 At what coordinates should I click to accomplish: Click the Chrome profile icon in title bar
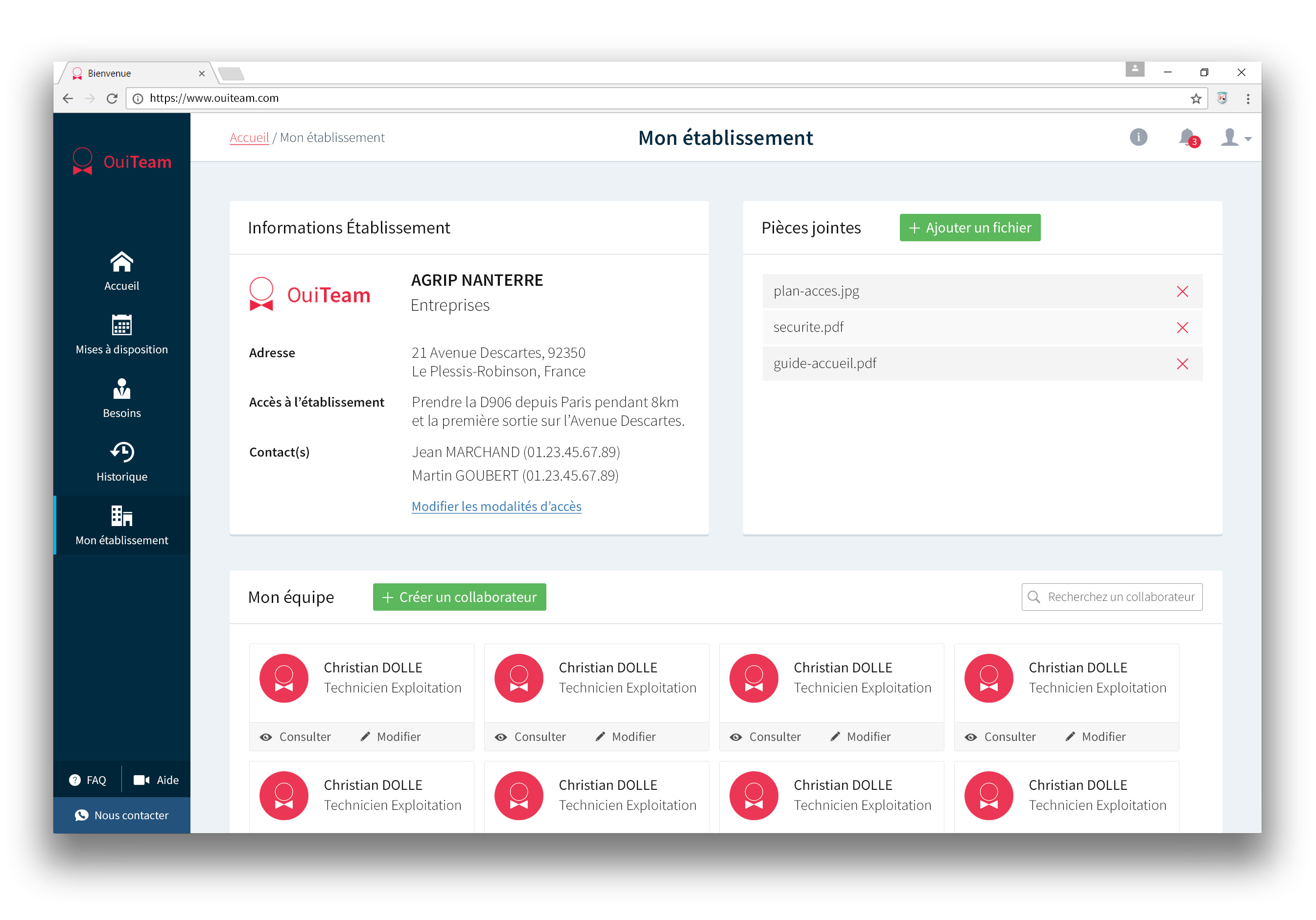coord(1135,69)
